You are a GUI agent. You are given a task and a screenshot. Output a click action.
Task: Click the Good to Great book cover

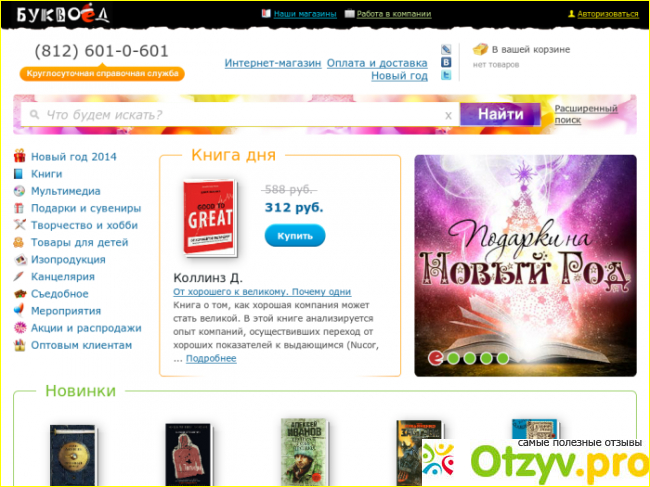click(x=209, y=217)
